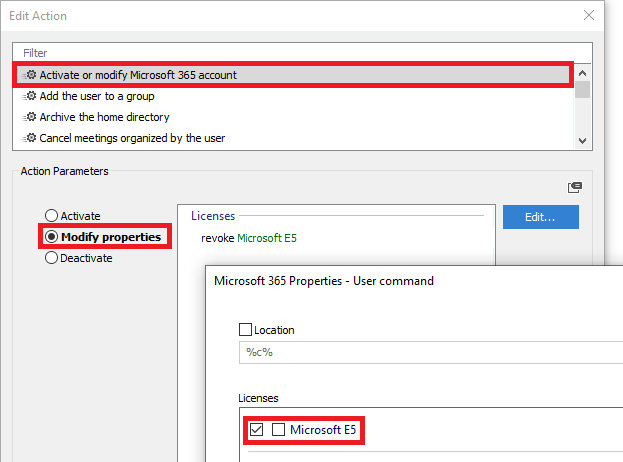This screenshot has height=462, width=623.
Task: Click the action list scroll up arrow
Action: click(x=582, y=73)
